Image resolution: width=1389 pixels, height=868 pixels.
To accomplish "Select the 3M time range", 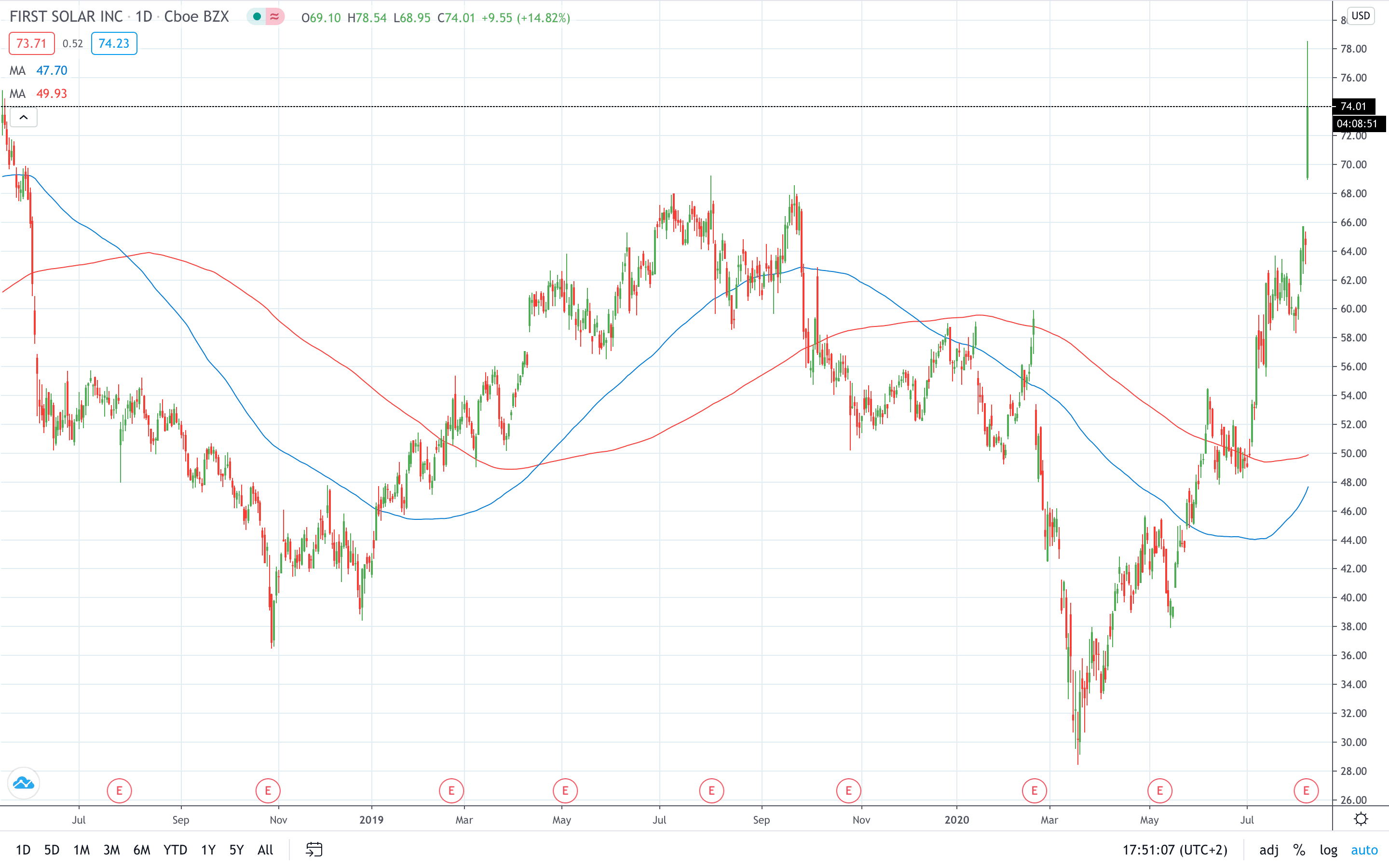I will point(111,850).
